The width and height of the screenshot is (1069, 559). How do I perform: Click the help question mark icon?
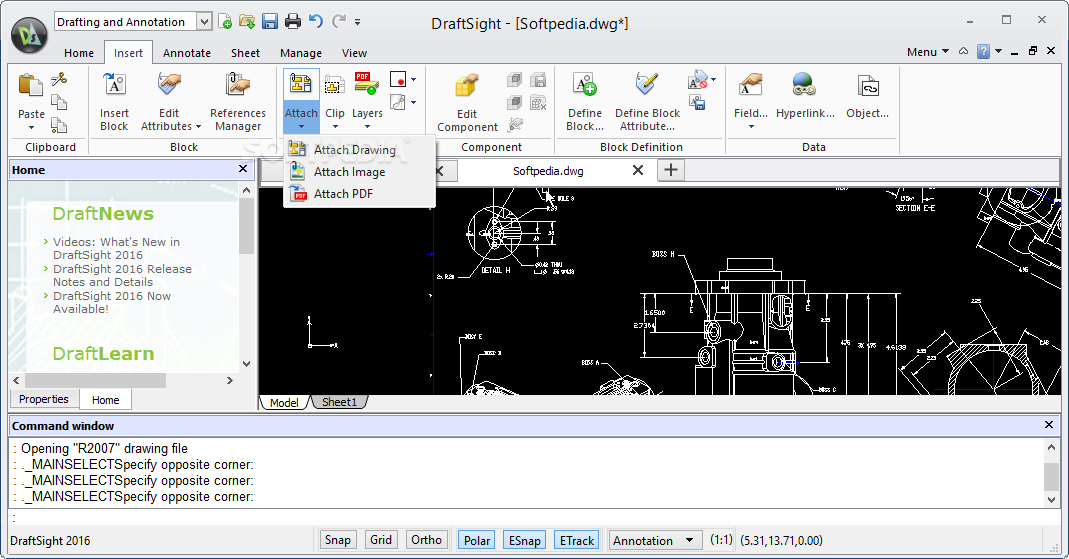pos(983,52)
